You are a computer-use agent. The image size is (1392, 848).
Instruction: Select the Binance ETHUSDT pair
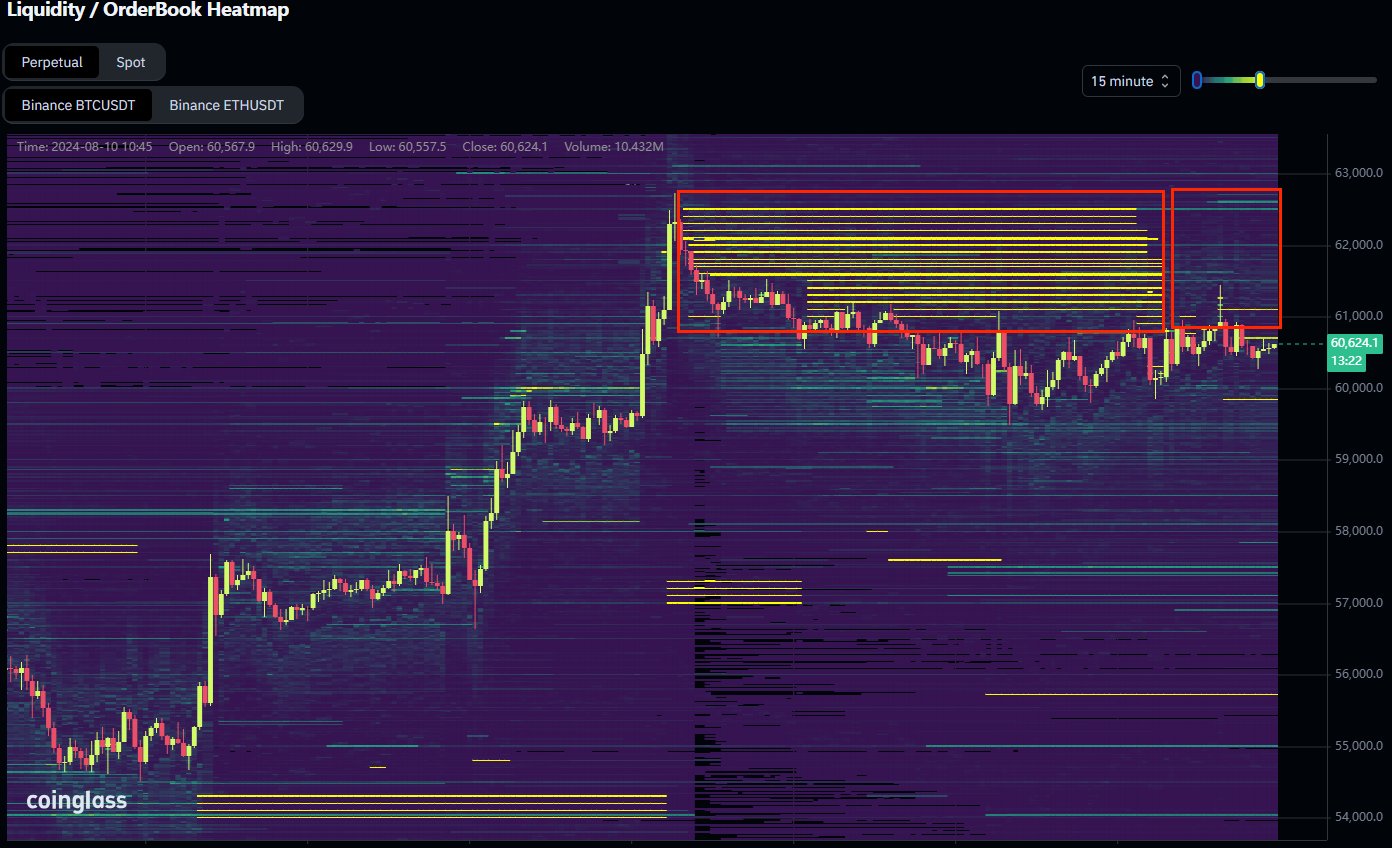[x=226, y=105]
